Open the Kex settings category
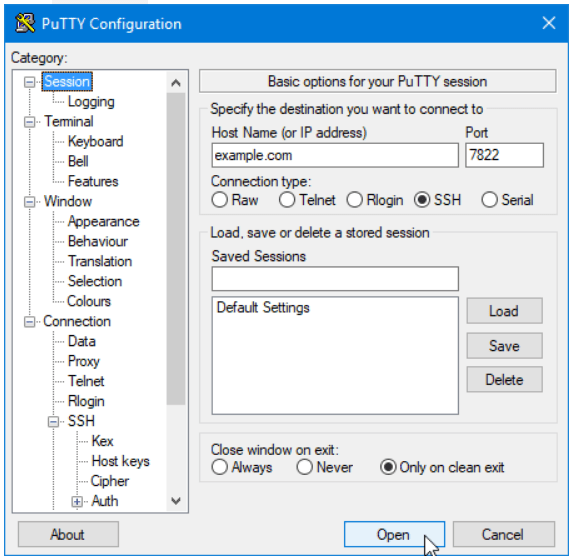573x557 pixels. pos(102,441)
